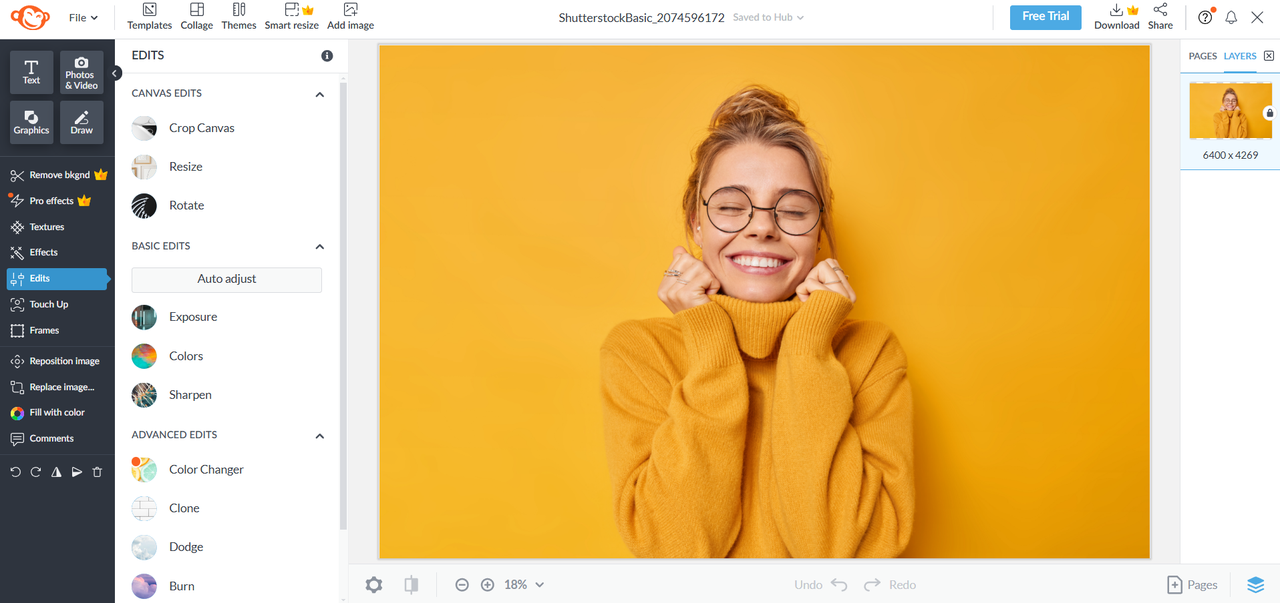The height and width of the screenshot is (603, 1280).
Task: Open the Color Changer tool
Action: 144,469
